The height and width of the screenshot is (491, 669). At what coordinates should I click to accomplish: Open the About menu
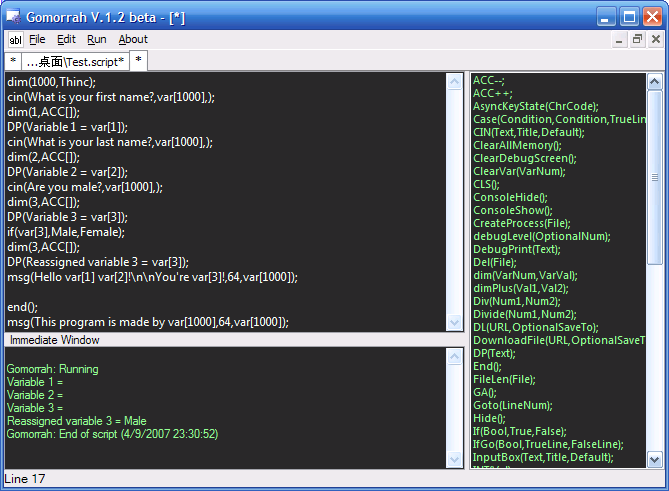[133, 40]
